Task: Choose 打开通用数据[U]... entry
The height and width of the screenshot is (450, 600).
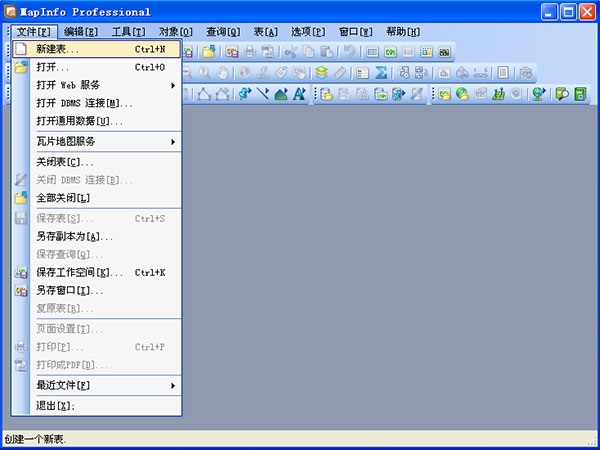Action: click(97, 121)
